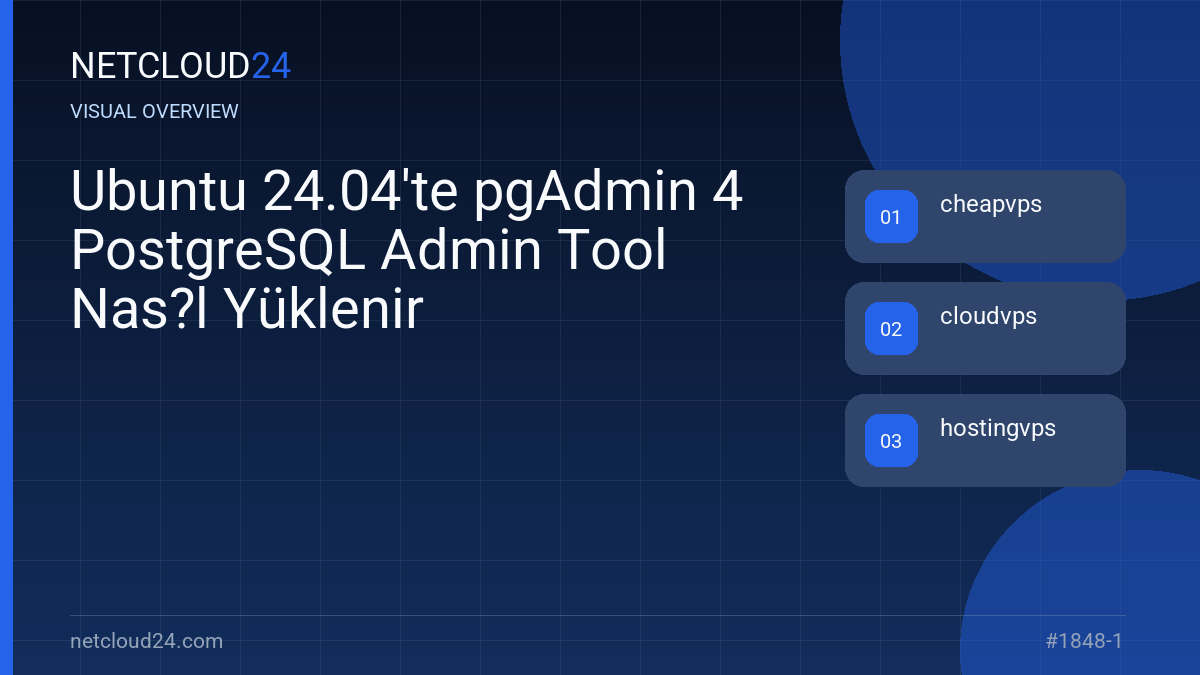Screen dimensions: 1200x675
Task: Open the cloudvps card
Action: 985,328
